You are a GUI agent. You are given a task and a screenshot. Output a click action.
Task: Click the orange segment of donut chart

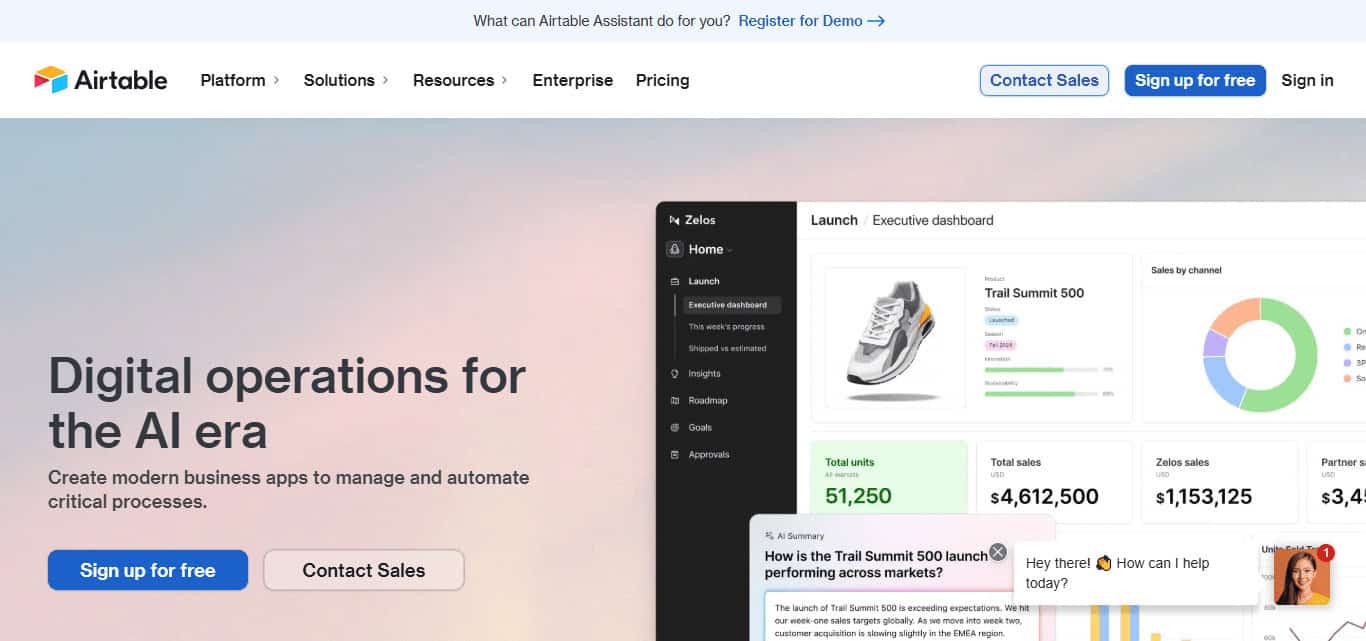1234,315
